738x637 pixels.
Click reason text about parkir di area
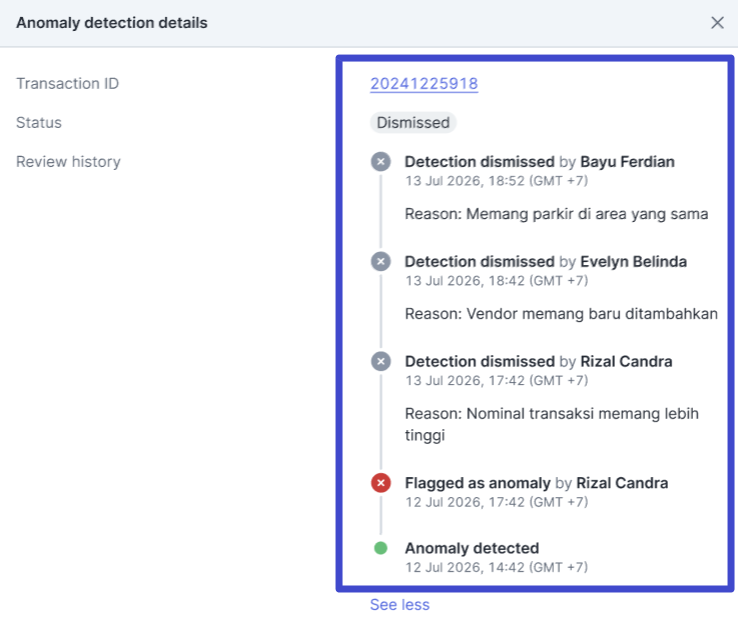556,214
